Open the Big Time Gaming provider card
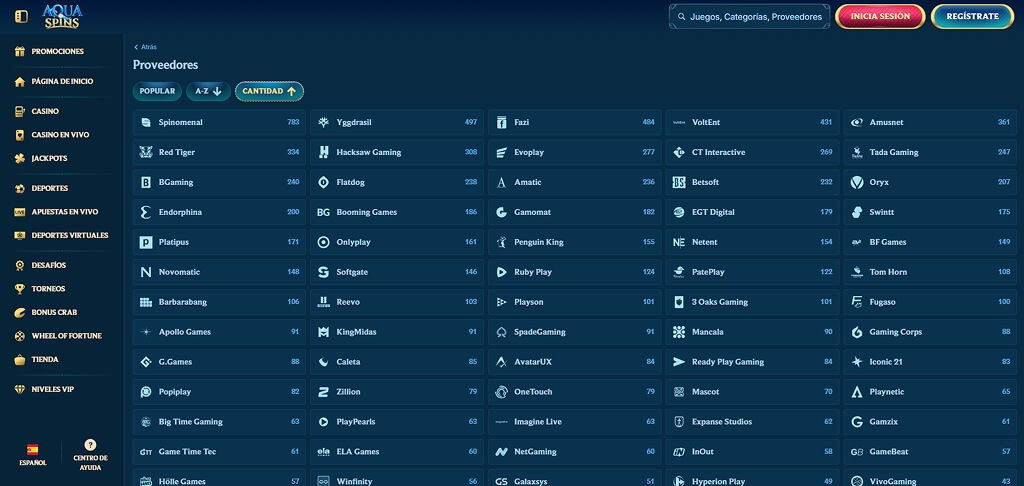 point(219,423)
